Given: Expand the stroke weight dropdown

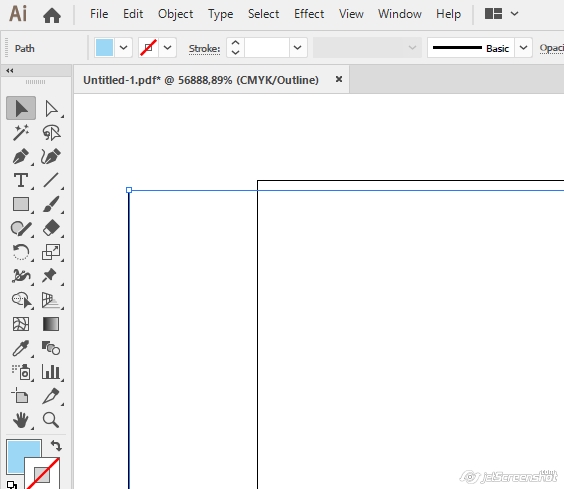Looking at the screenshot, I should click(298, 47).
